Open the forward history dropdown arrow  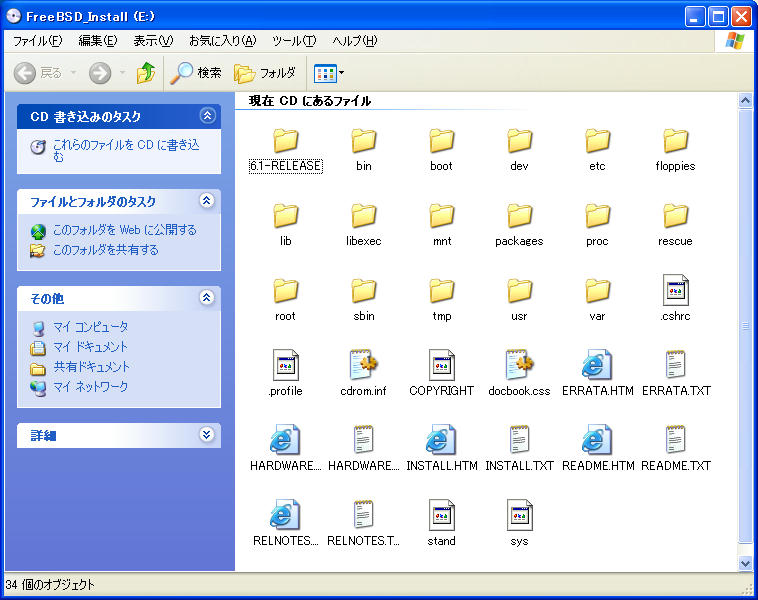[122, 73]
